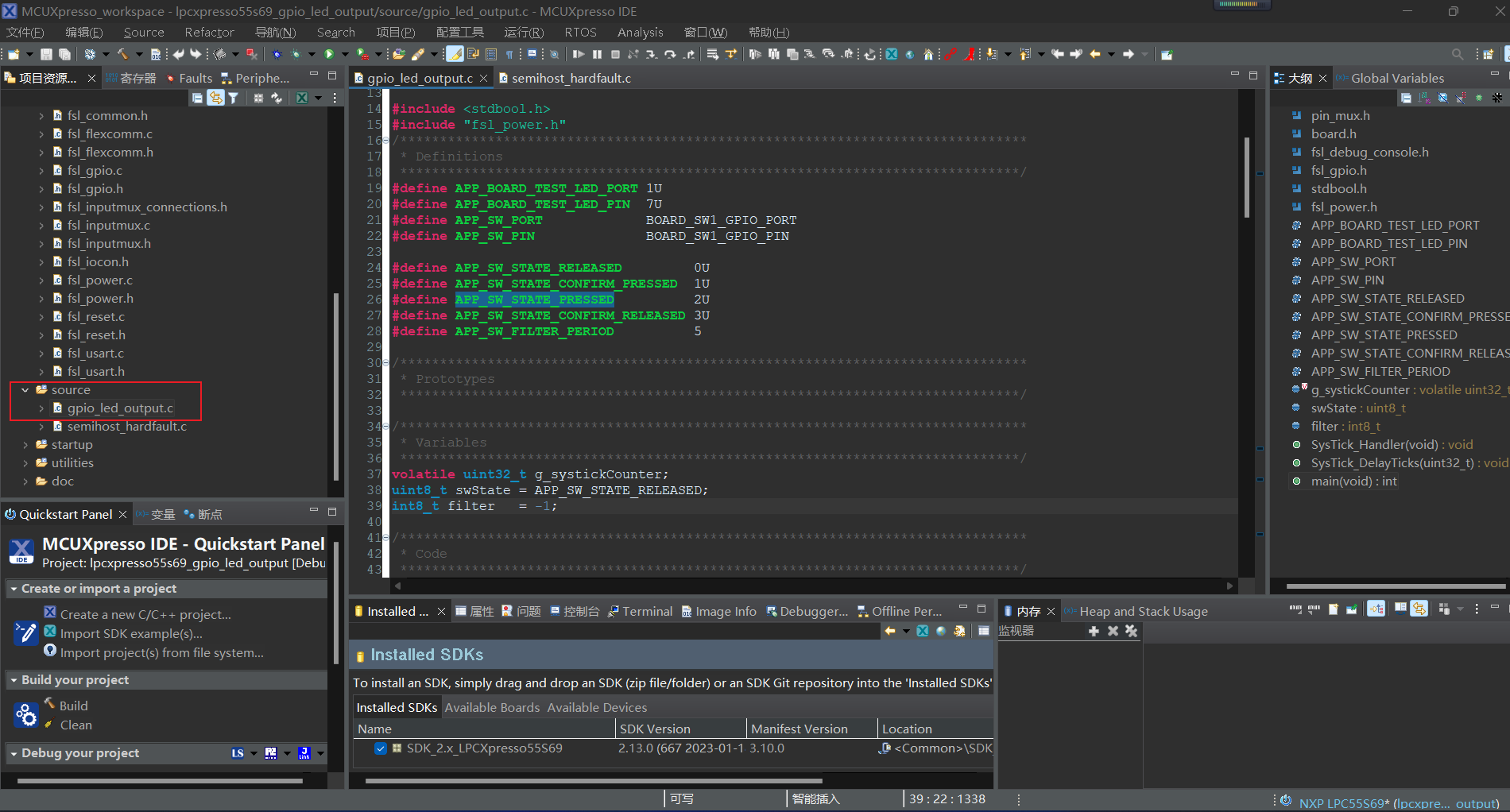
Task: Click Clean in Quickstart Panel
Action: pos(75,725)
